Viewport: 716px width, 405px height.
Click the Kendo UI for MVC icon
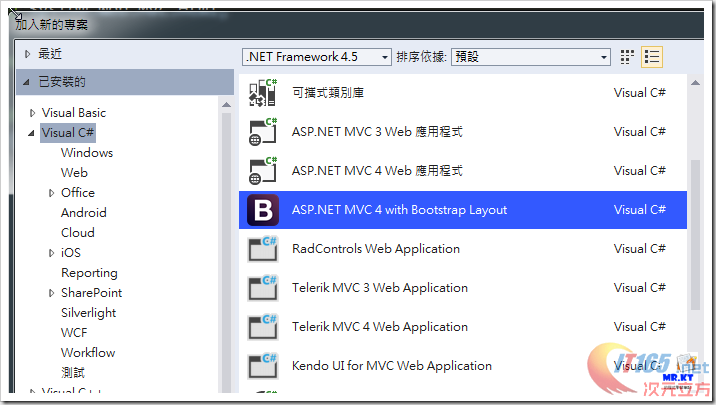(x=263, y=366)
